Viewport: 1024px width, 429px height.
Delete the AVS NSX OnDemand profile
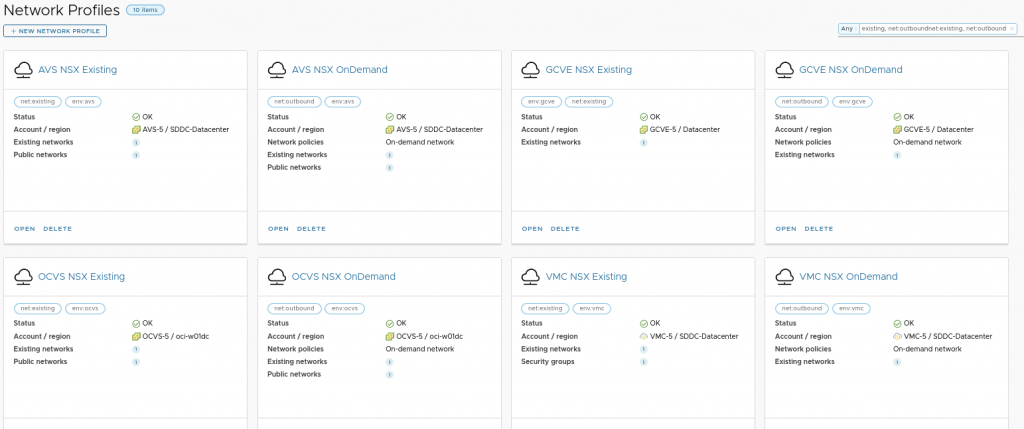coord(311,229)
